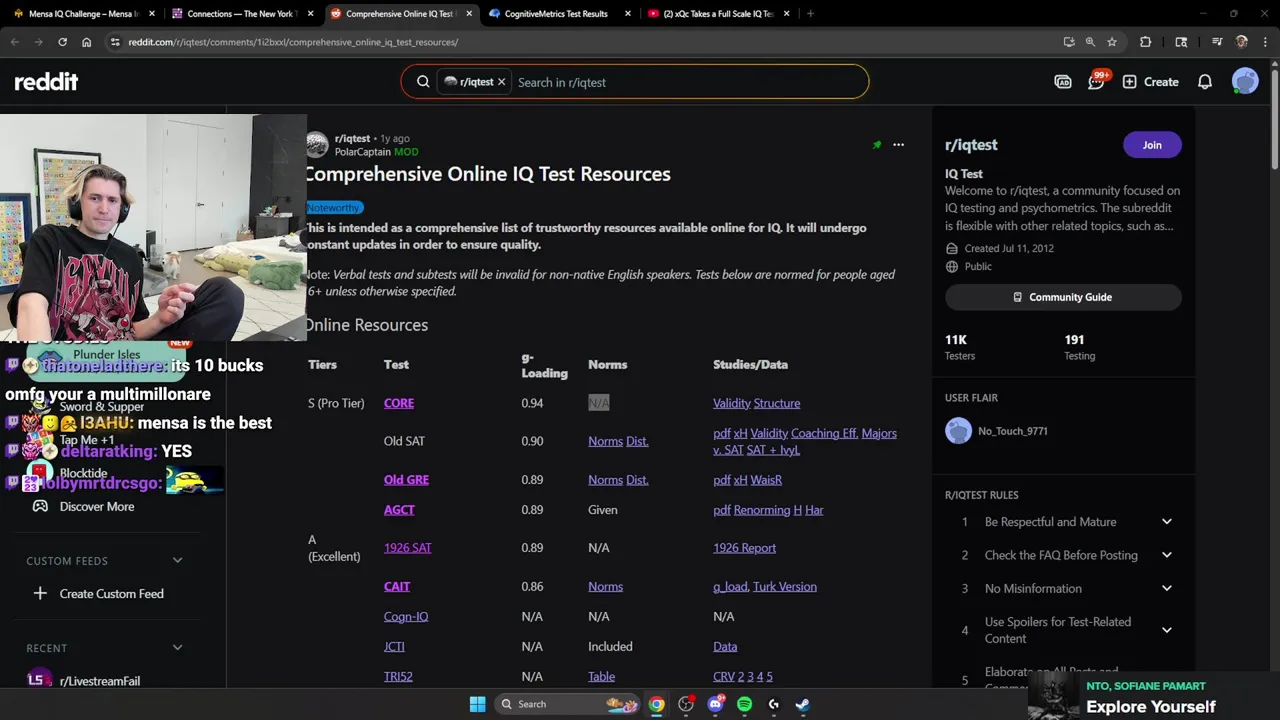Click Structure link in CORE row

(x=777, y=403)
